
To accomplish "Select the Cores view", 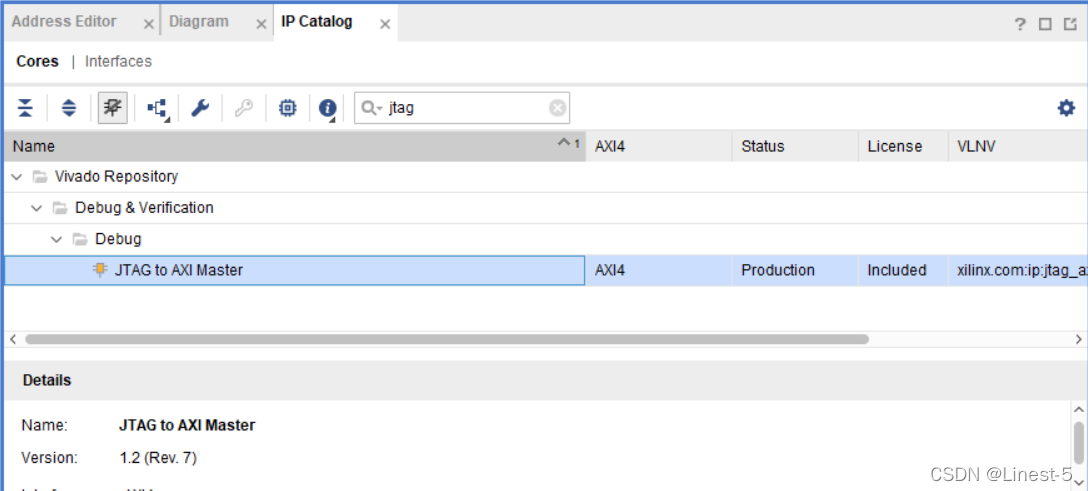I will 37,62.
